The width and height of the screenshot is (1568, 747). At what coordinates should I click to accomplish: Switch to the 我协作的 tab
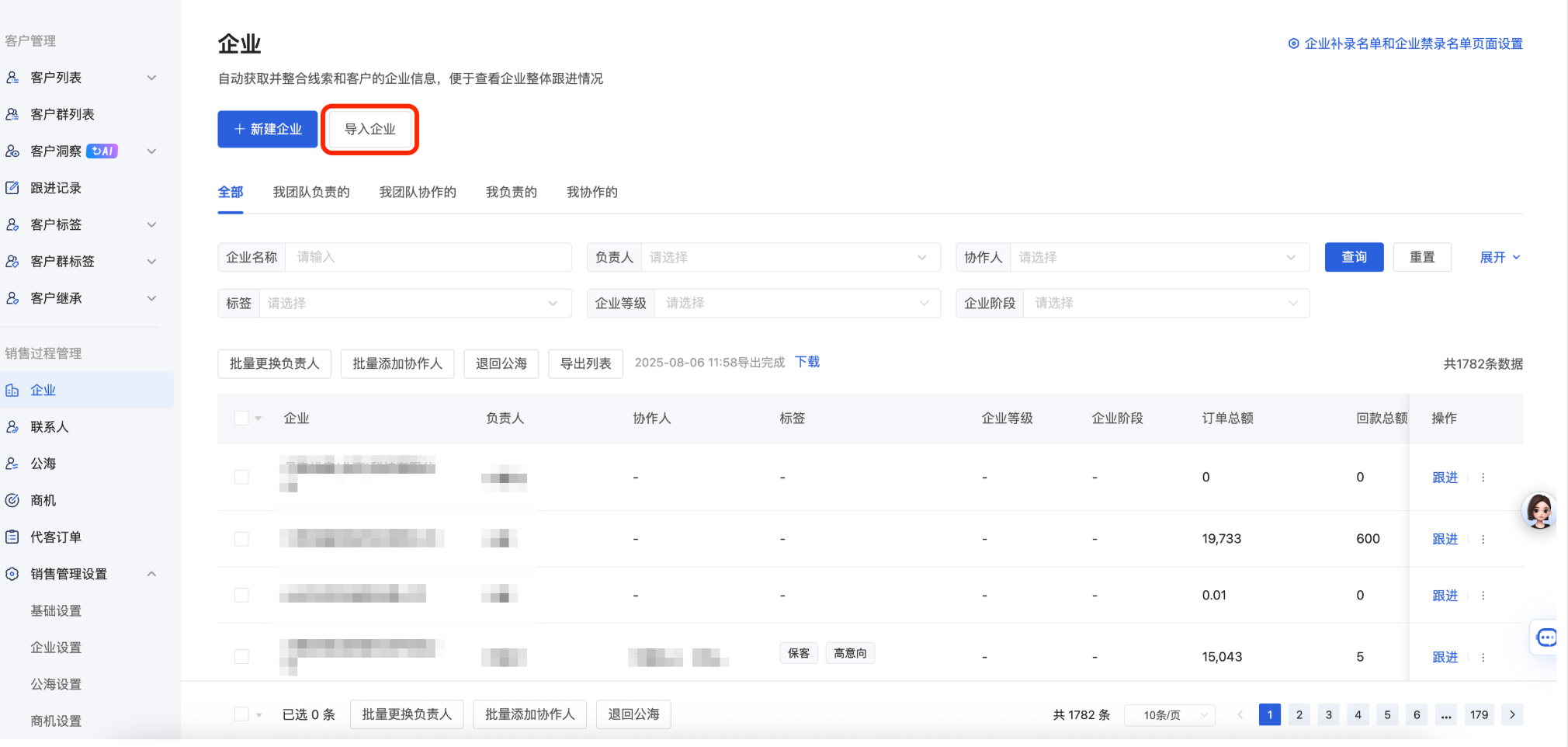(592, 192)
